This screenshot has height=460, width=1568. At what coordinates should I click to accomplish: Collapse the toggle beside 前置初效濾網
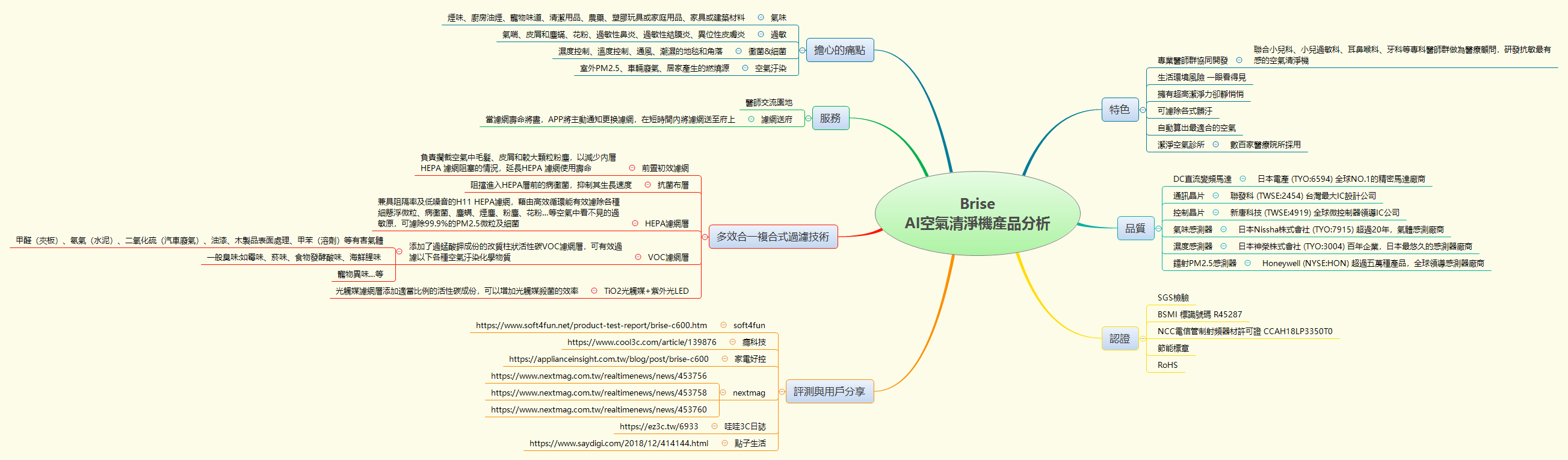[x=632, y=167]
